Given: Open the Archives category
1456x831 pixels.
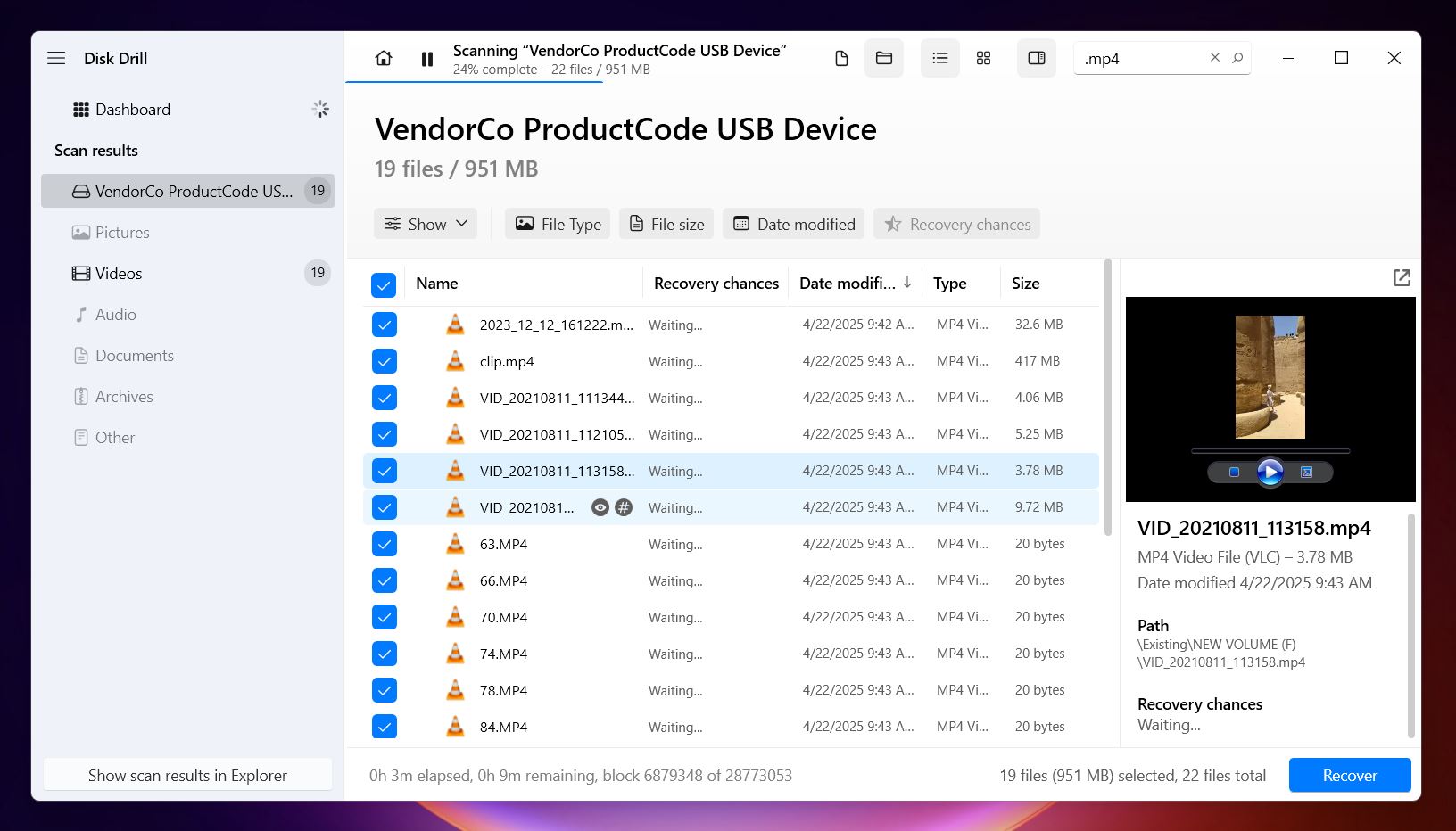Looking at the screenshot, I should coord(187,396).
